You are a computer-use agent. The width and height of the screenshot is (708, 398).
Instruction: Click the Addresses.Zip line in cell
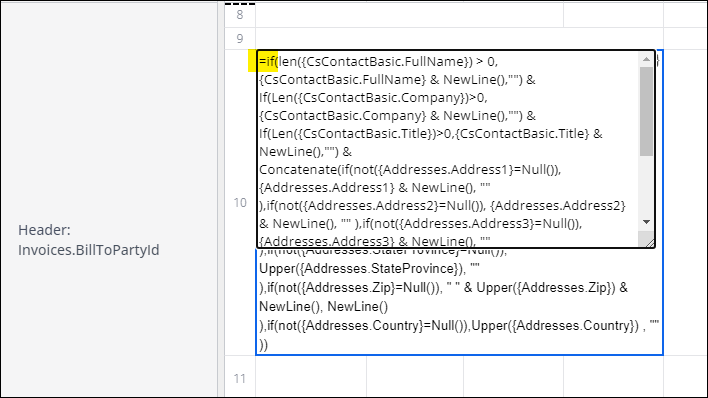click(443, 288)
